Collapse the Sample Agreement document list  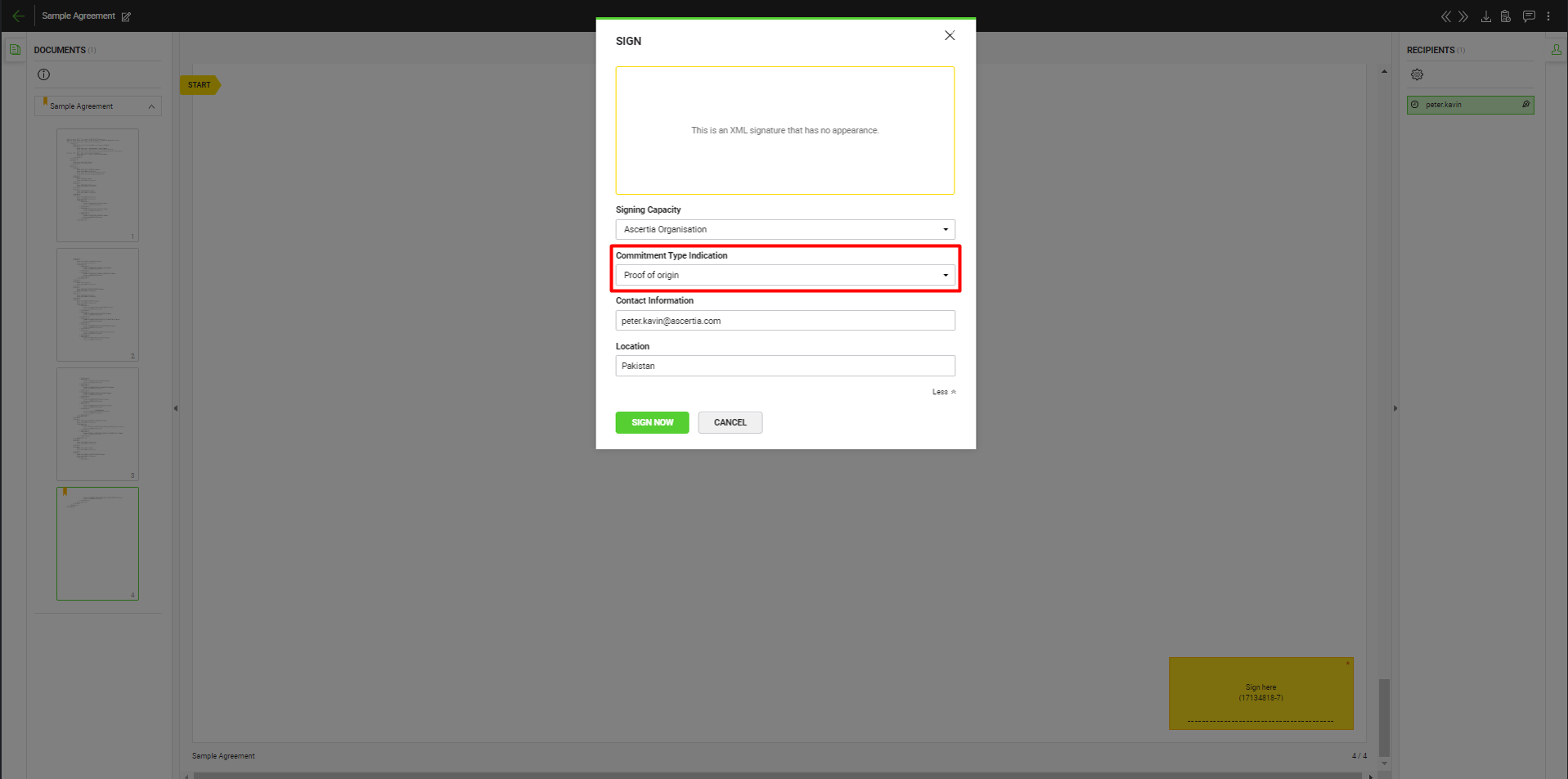[x=151, y=106]
